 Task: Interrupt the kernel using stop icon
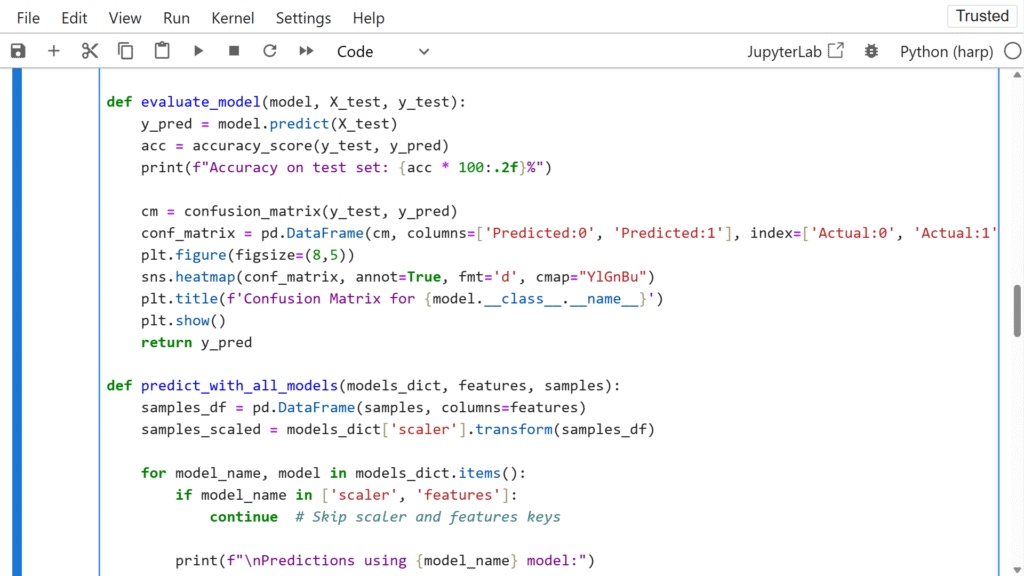pyautogui.click(x=233, y=50)
